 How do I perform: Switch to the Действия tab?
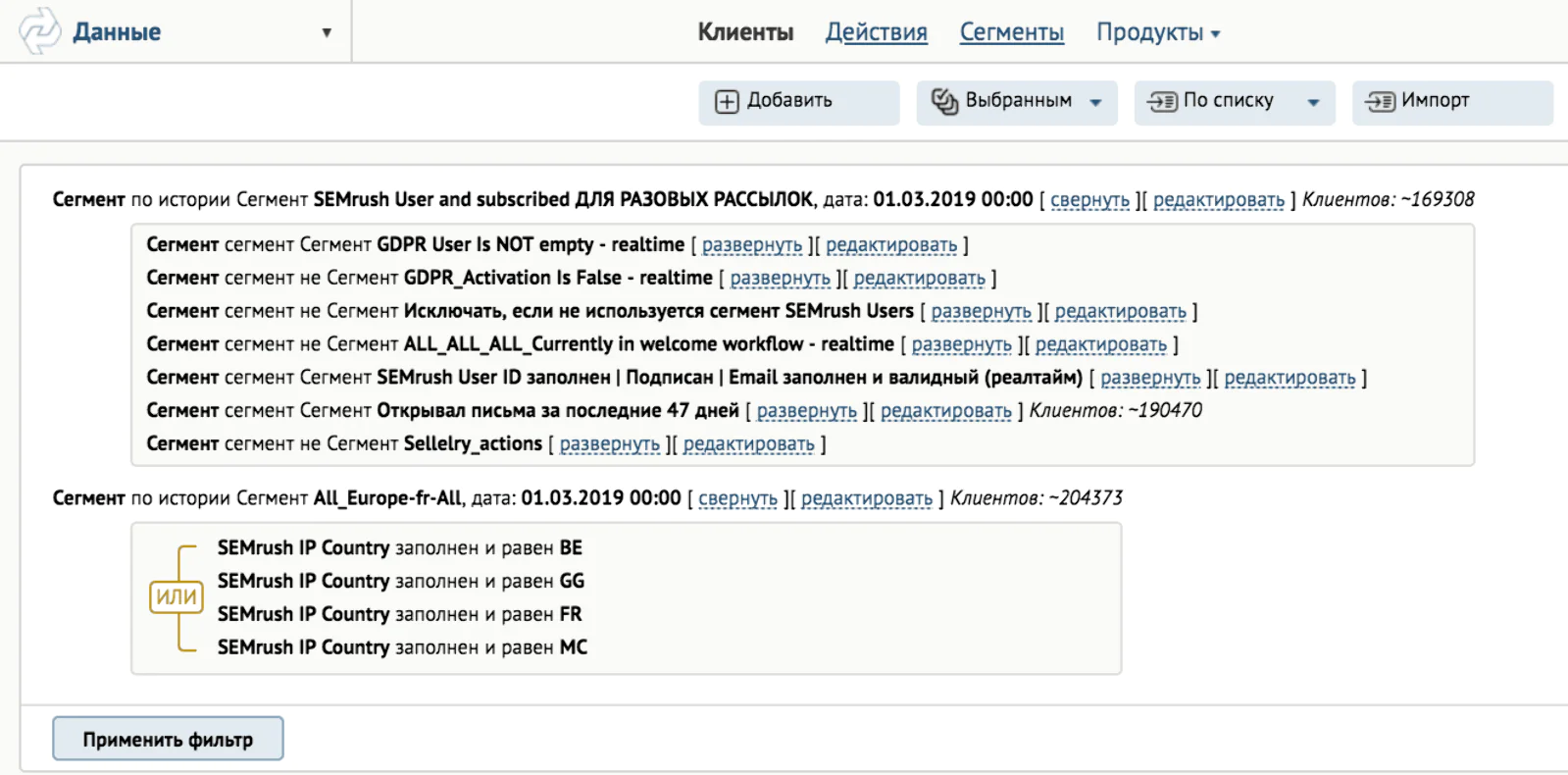(x=876, y=32)
